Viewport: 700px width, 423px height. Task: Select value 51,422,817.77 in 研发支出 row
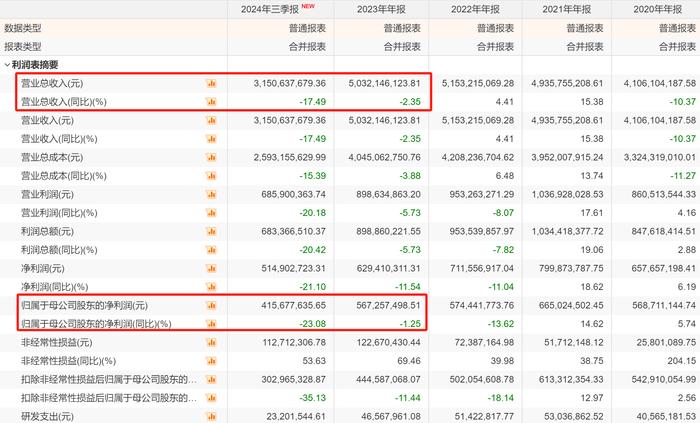pyautogui.click(x=484, y=417)
